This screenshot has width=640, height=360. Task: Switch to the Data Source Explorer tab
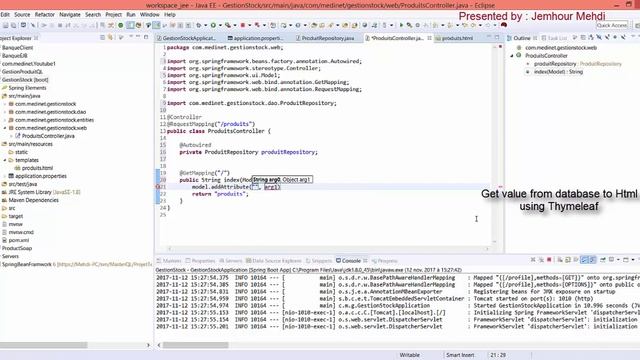point(273,260)
